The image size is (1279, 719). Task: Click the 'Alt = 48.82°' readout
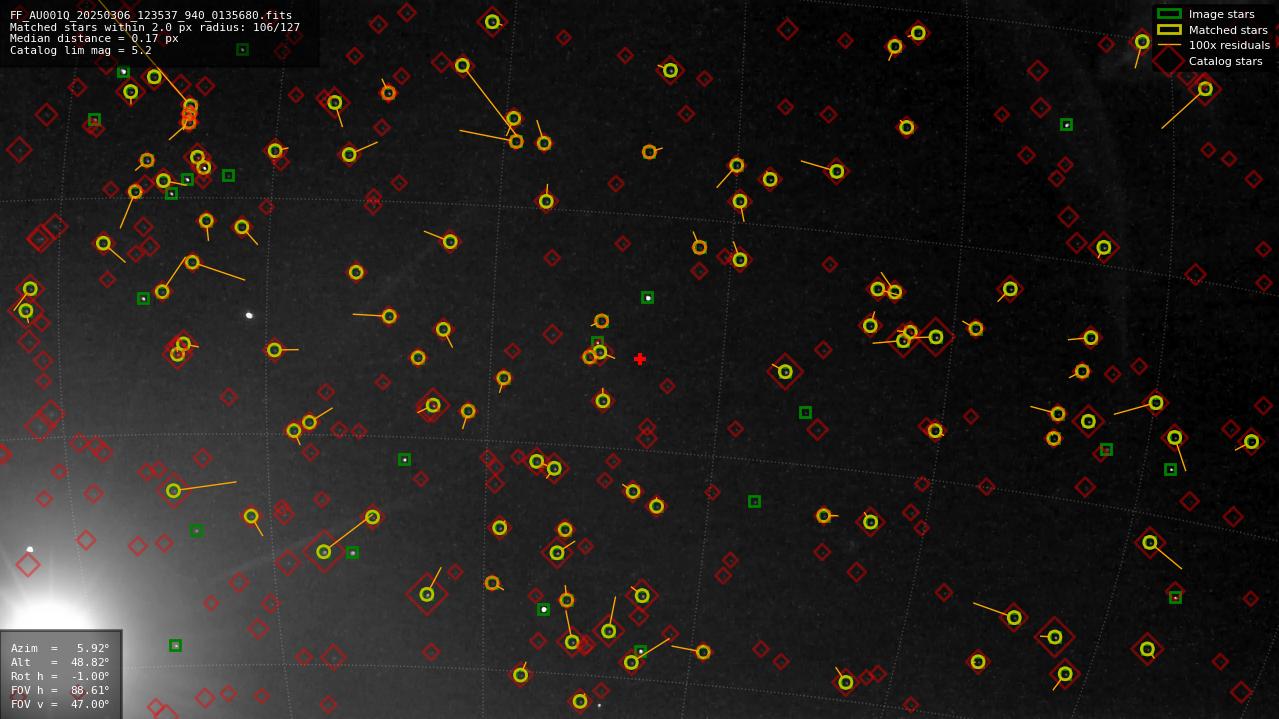[x=60, y=662]
